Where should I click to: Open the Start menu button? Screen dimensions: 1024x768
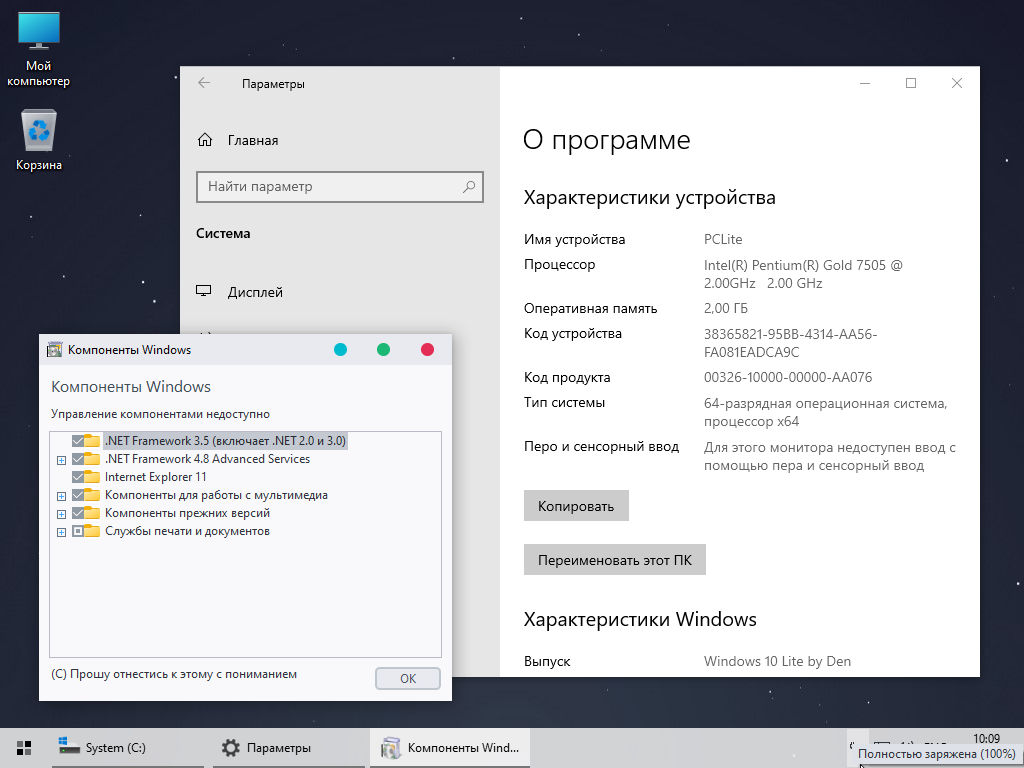24,748
